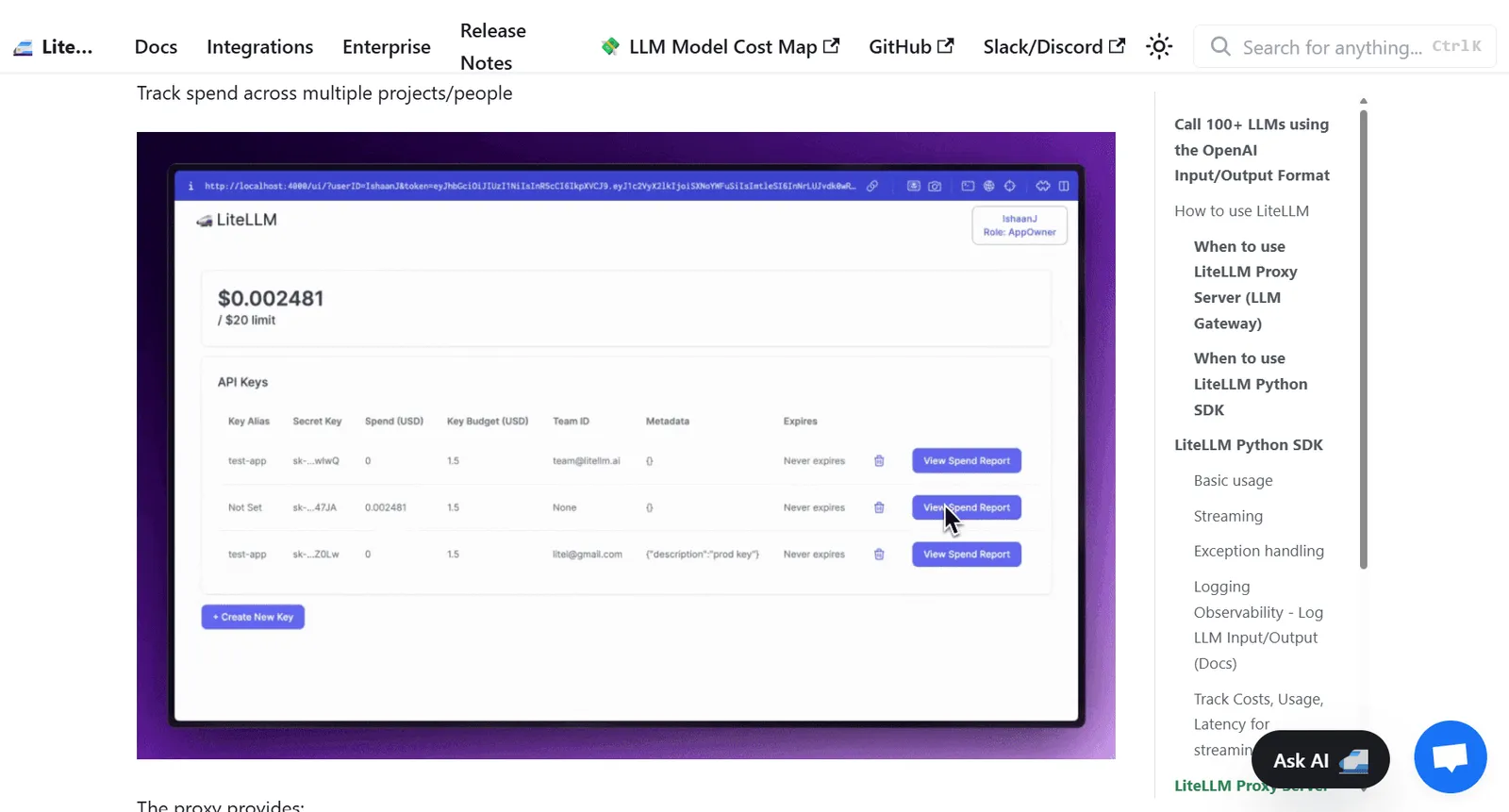Click the text 'Track spend across multiple projects/people'
The image size is (1509, 812).
coord(324,93)
